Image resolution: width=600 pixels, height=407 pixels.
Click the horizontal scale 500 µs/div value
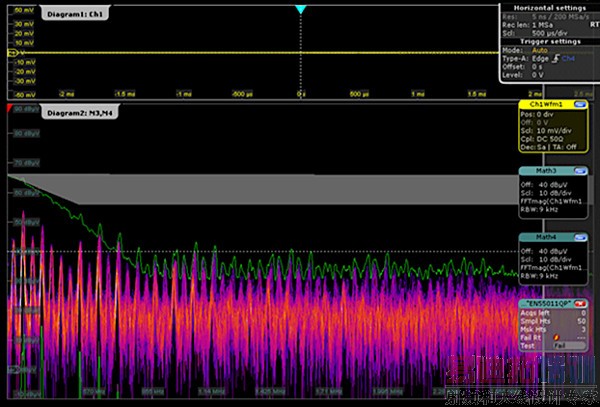click(x=548, y=31)
